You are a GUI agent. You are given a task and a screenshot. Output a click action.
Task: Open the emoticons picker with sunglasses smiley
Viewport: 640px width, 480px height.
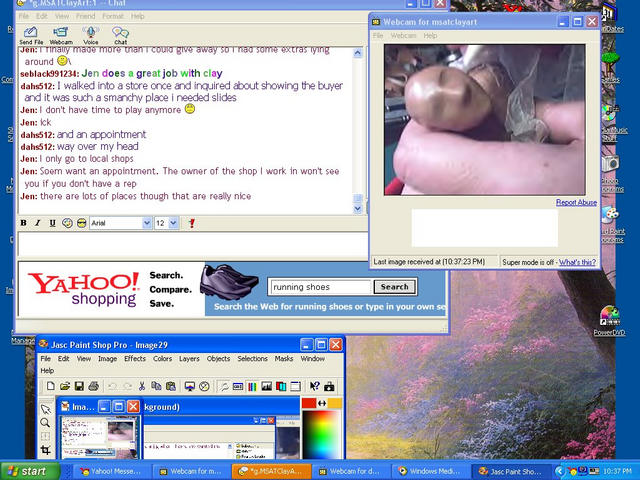point(82,223)
